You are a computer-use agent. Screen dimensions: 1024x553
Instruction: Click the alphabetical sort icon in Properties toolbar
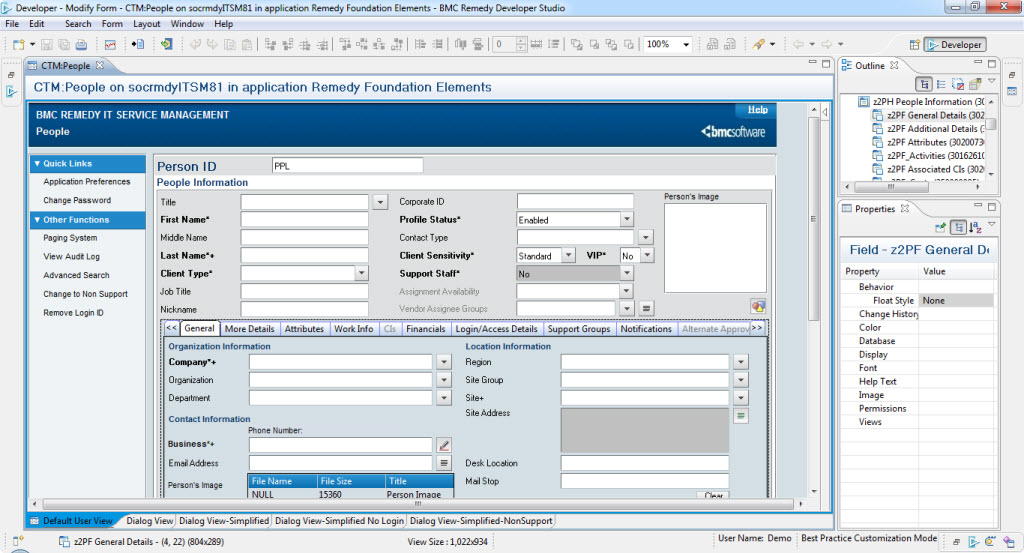tap(975, 227)
